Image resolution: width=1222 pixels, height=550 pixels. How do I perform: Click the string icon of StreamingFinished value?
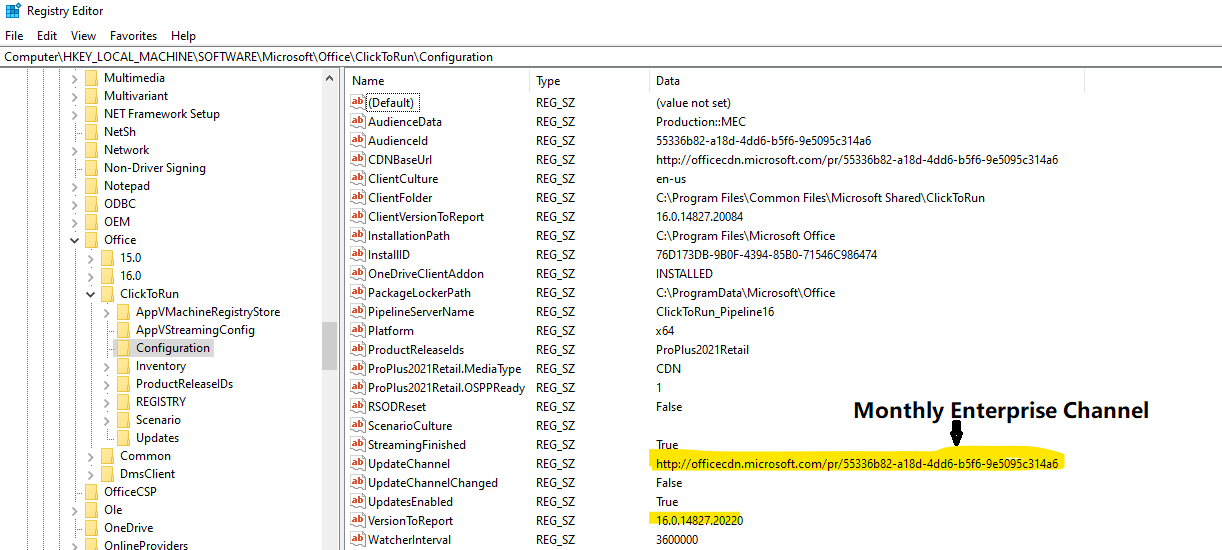click(x=358, y=444)
